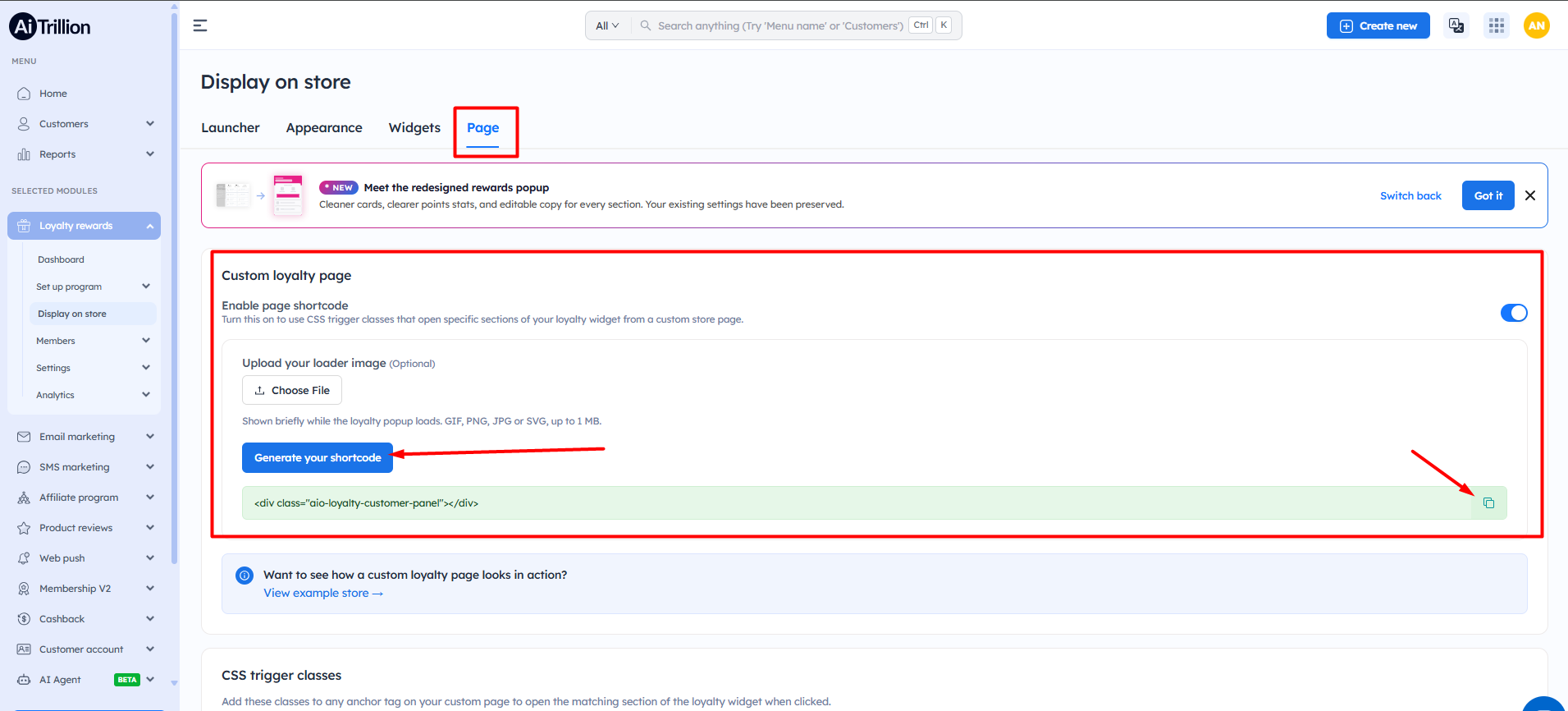
Task: Switch to the Widgets tab
Action: (414, 128)
